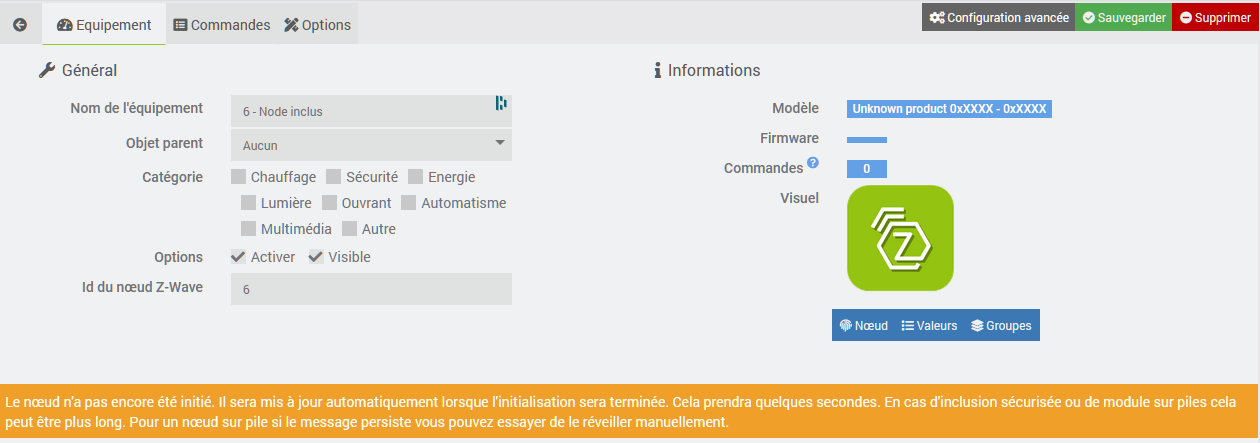Screen dimensions: 1260x443
Task: Click the icon inside equipment name field
Action: pyautogui.click(x=501, y=103)
